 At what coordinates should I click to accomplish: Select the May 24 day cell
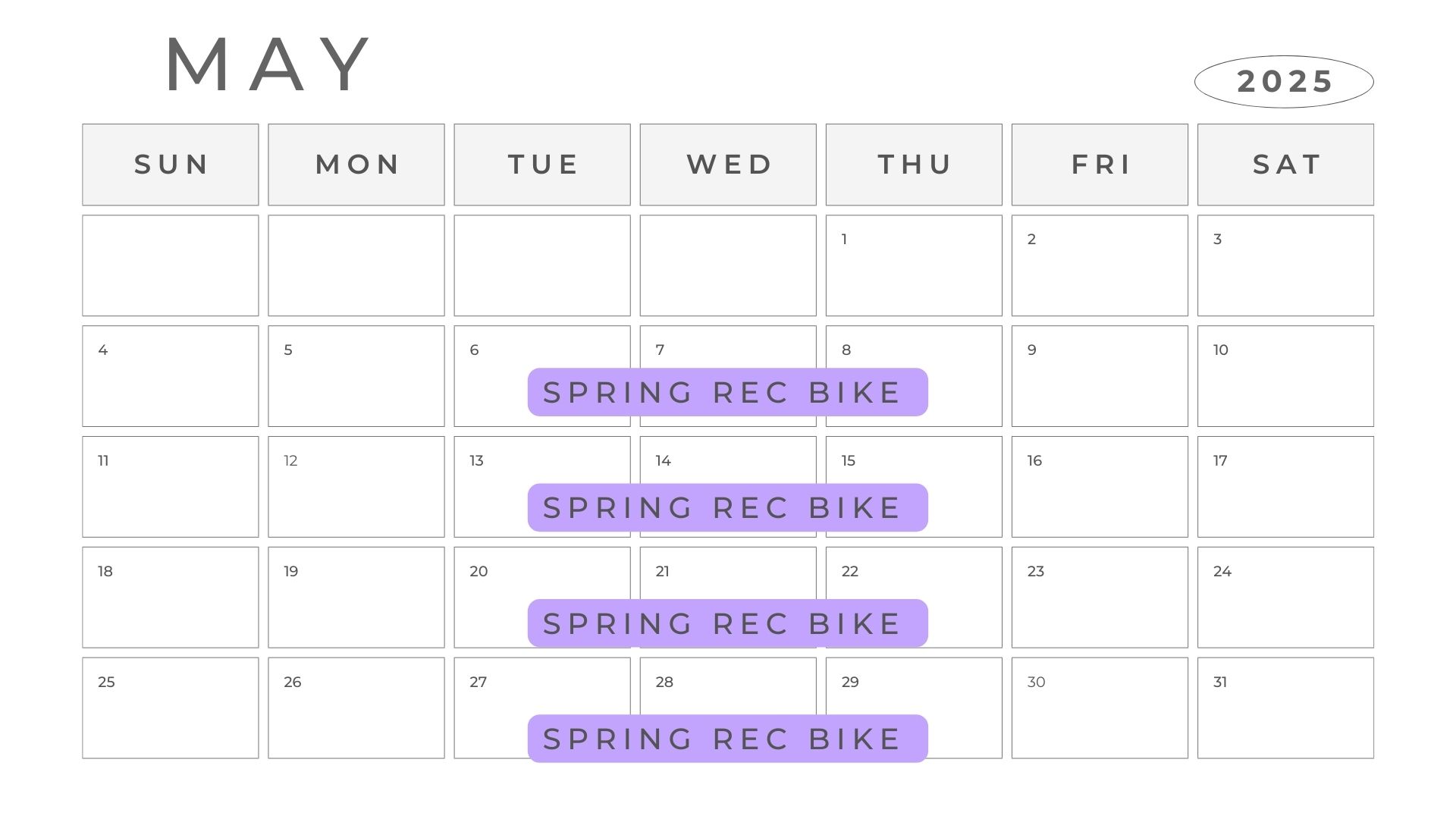coord(1285,598)
